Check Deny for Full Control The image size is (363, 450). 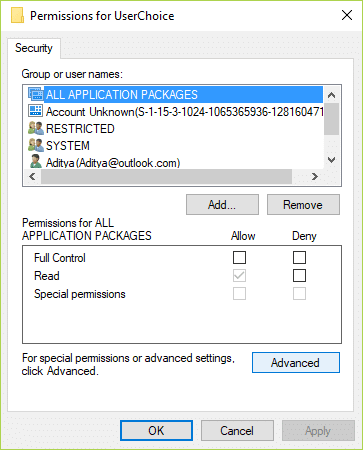tap(299, 257)
